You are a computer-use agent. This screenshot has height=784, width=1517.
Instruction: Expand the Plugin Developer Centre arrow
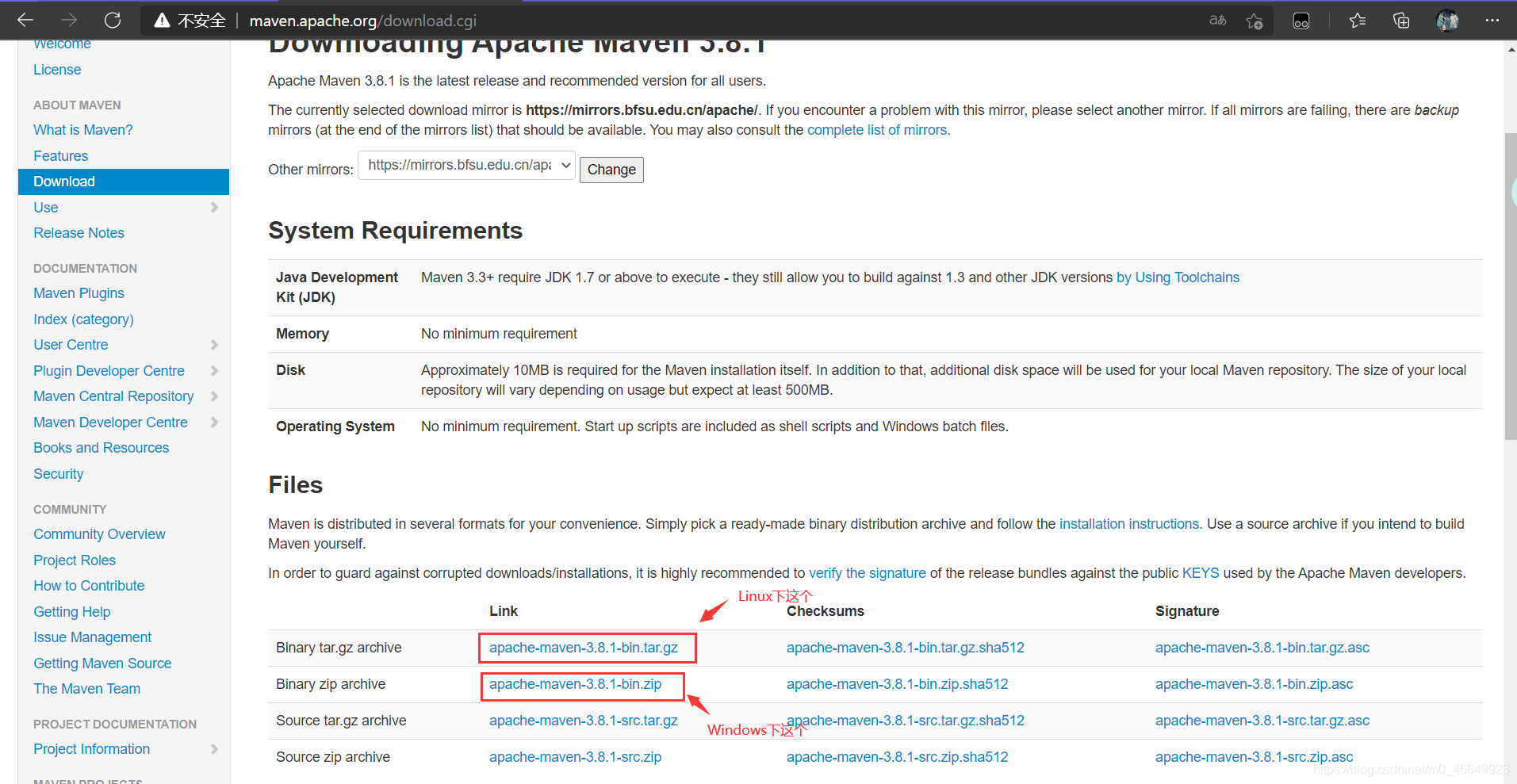(214, 371)
